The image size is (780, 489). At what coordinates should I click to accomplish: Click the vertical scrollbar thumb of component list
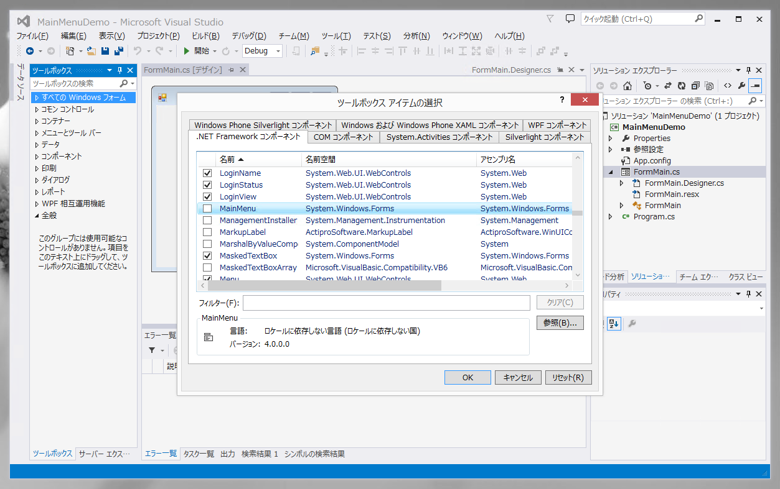click(578, 213)
